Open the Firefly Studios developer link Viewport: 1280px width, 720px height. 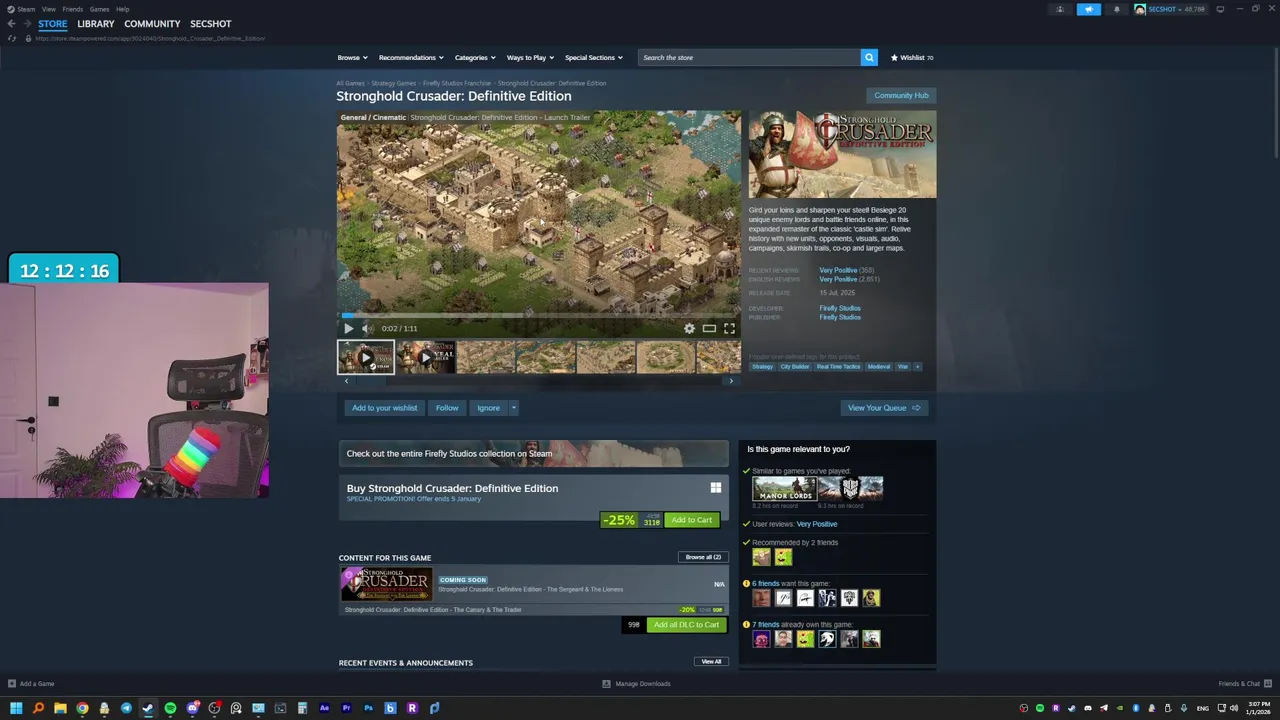tap(840, 308)
